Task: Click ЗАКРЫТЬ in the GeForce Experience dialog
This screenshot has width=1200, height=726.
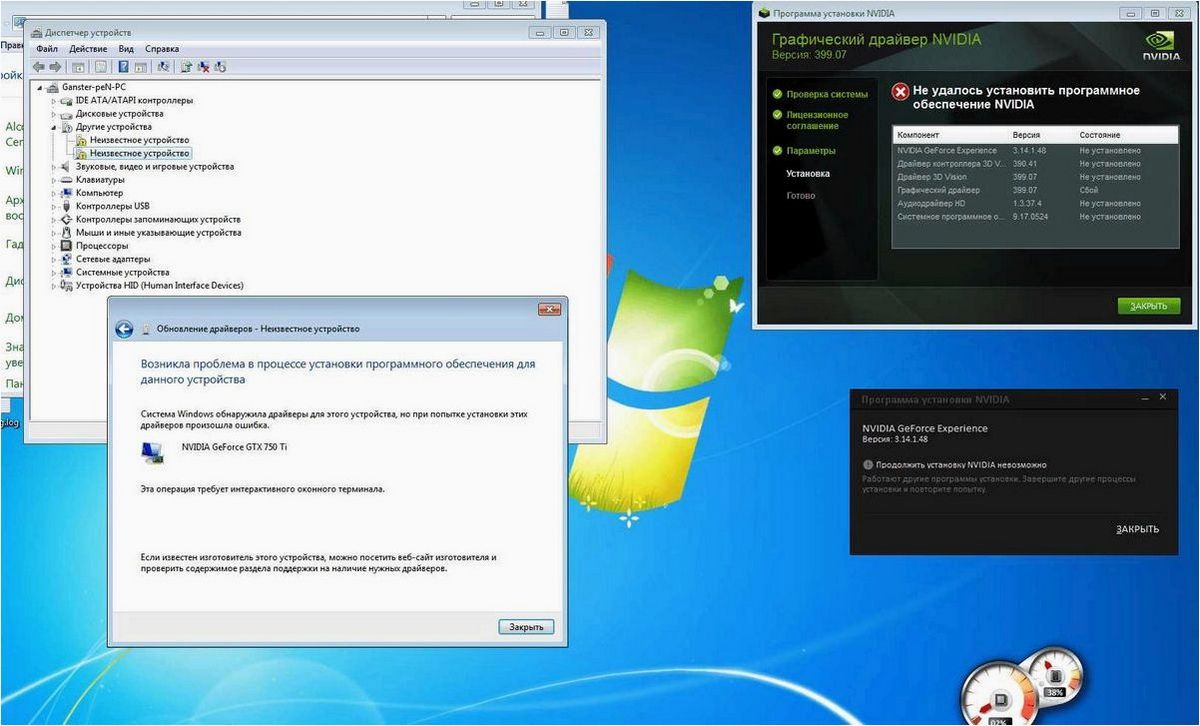Action: pos(1137,529)
